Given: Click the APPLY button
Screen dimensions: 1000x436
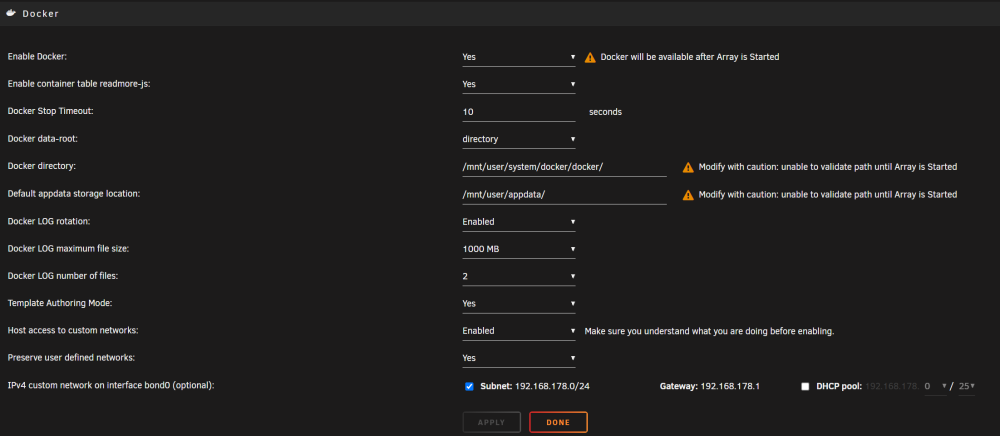Looking at the screenshot, I should tap(492, 423).
